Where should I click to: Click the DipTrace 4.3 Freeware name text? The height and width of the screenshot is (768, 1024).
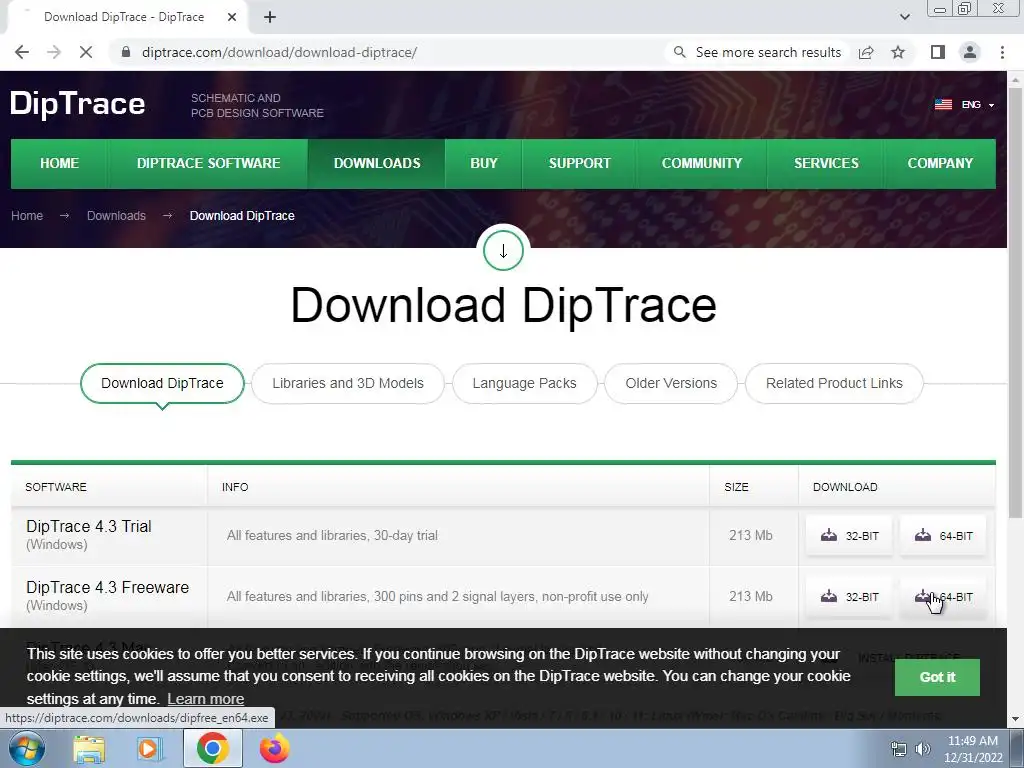(108, 587)
